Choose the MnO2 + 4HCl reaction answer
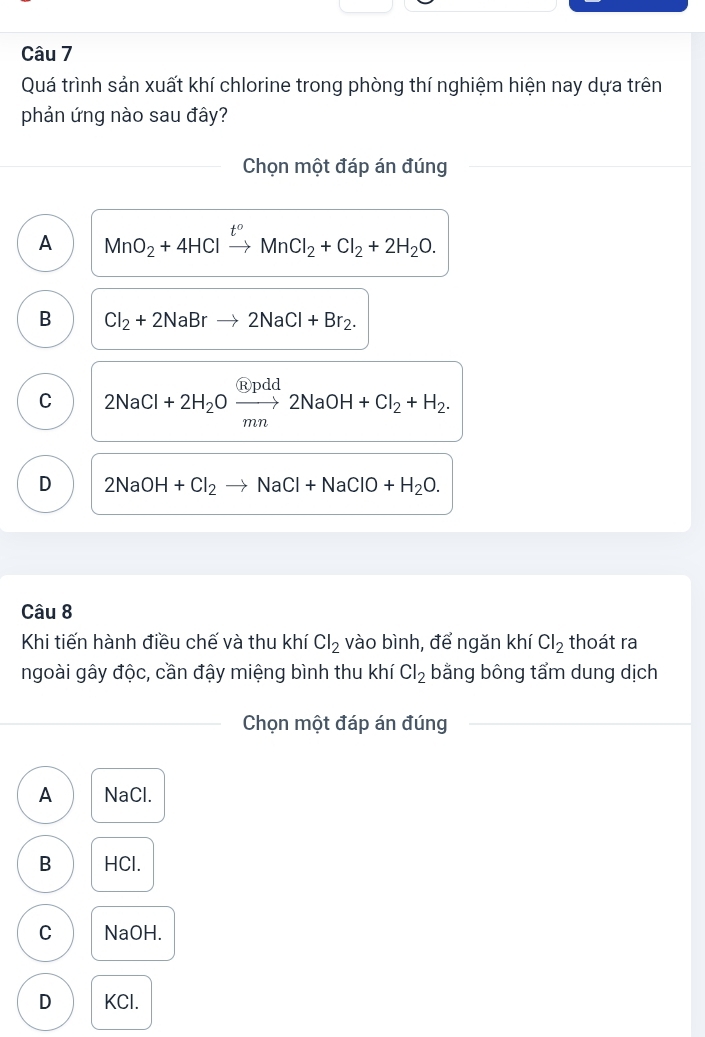Viewport: 705px width, 1037px height. pos(270,243)
